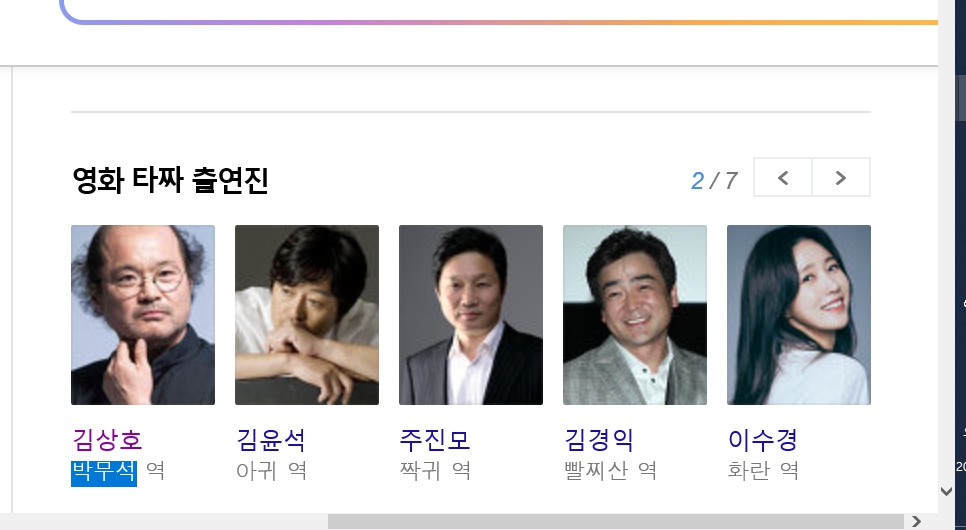This screenshot has height=530, width=966.
Task: Click highlighted 박무석 role text
Action: tap(104, 472)
